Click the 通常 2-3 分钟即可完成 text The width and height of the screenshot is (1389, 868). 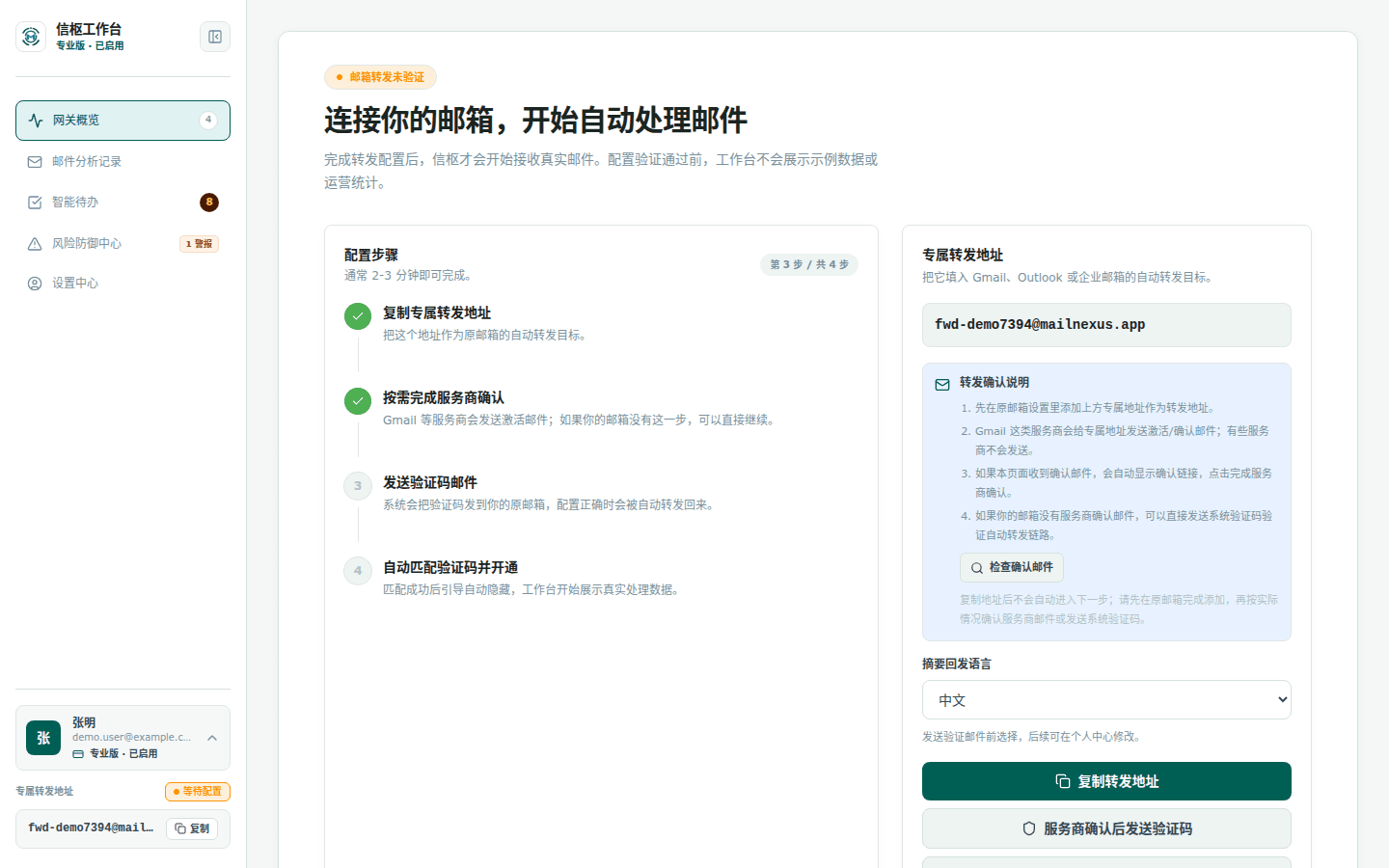[x=408, y=276]
